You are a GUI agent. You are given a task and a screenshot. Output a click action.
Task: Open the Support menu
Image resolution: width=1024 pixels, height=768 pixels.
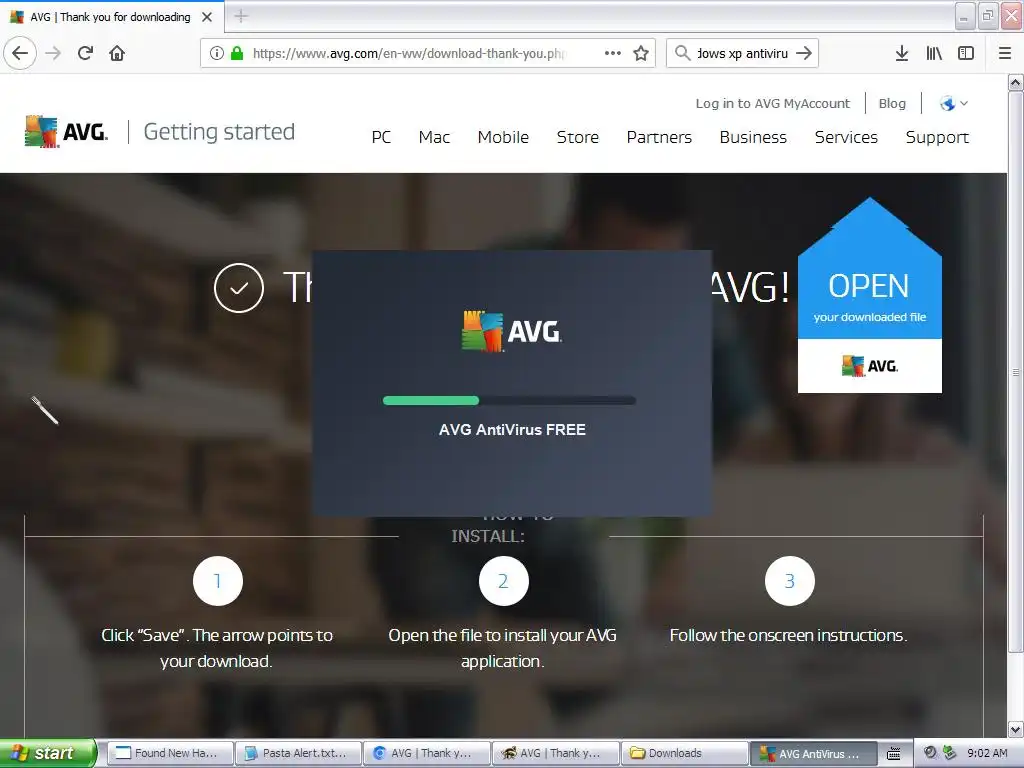(937, 137)
